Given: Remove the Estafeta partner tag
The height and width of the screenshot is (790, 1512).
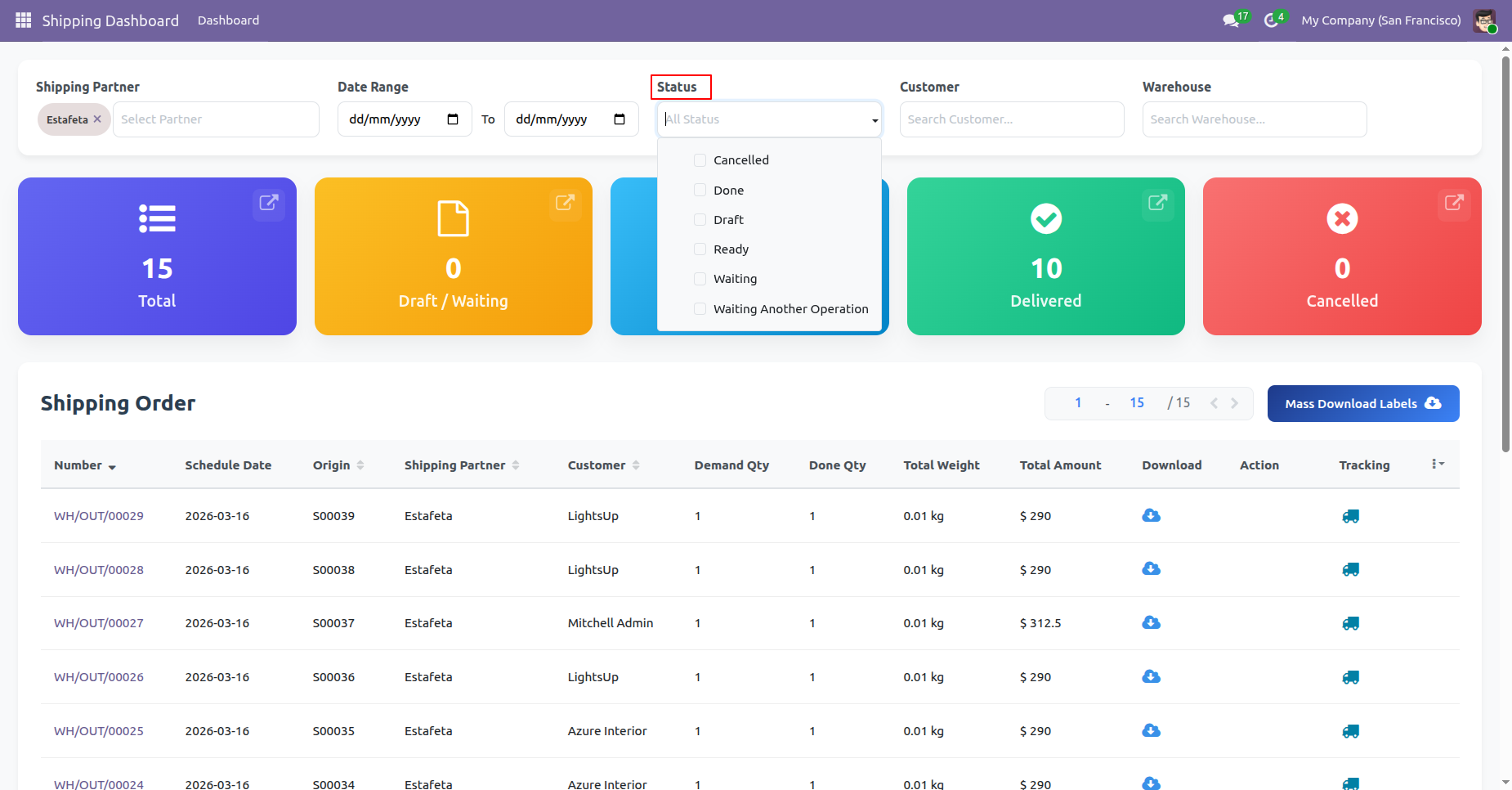Looking at the screenshot, I should click(97, 119).
